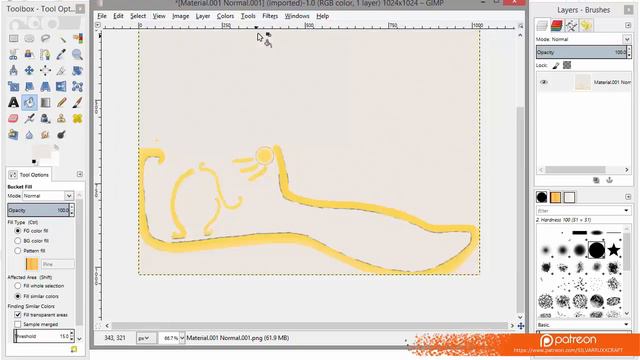Image resolution: width=640 pixels, height=360 pixels.
Task: Open brush Filter tag dropdown
Action: click(x=627, y=211)
